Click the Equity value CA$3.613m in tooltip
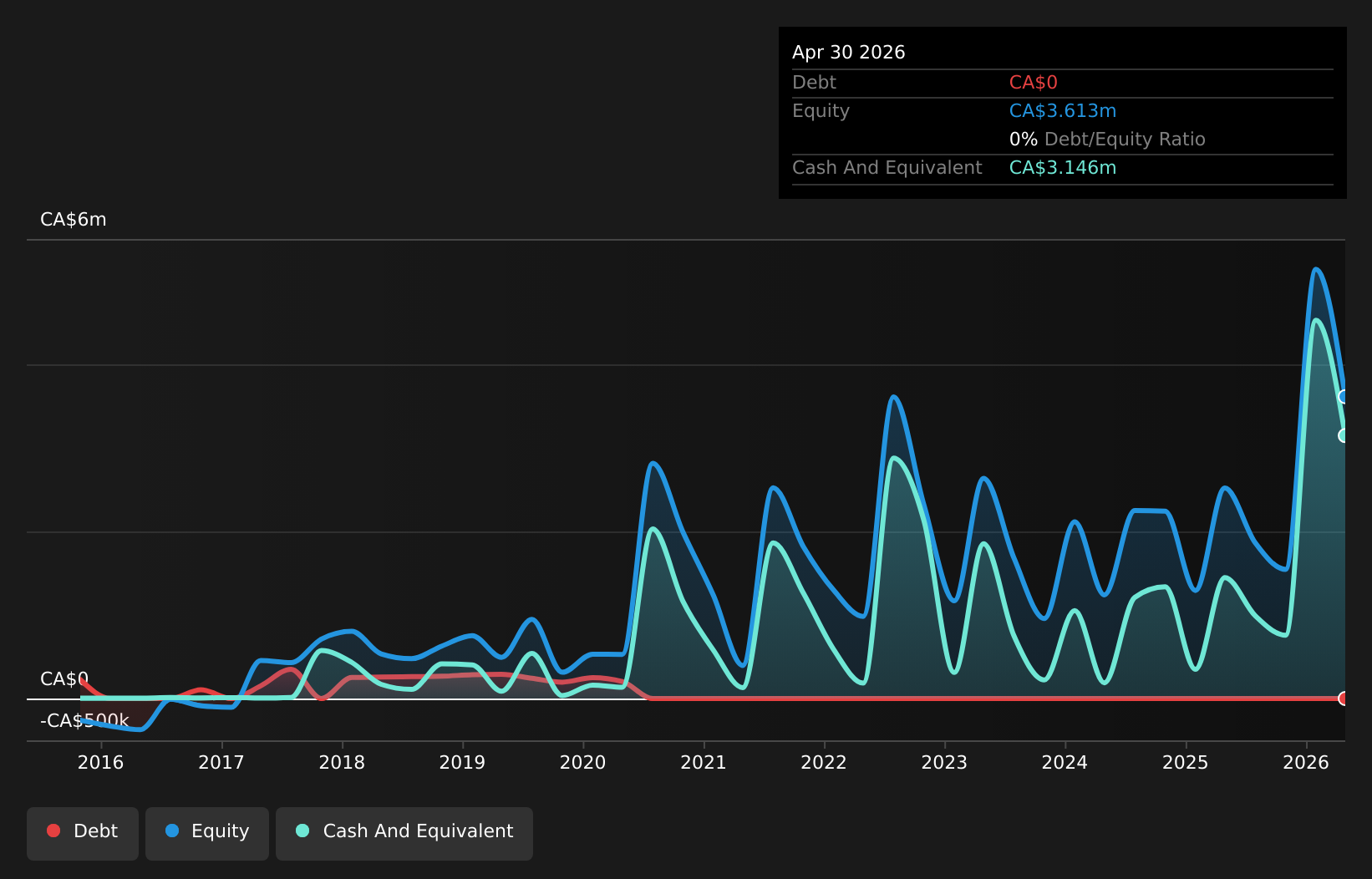 [x=1062, y=111]
